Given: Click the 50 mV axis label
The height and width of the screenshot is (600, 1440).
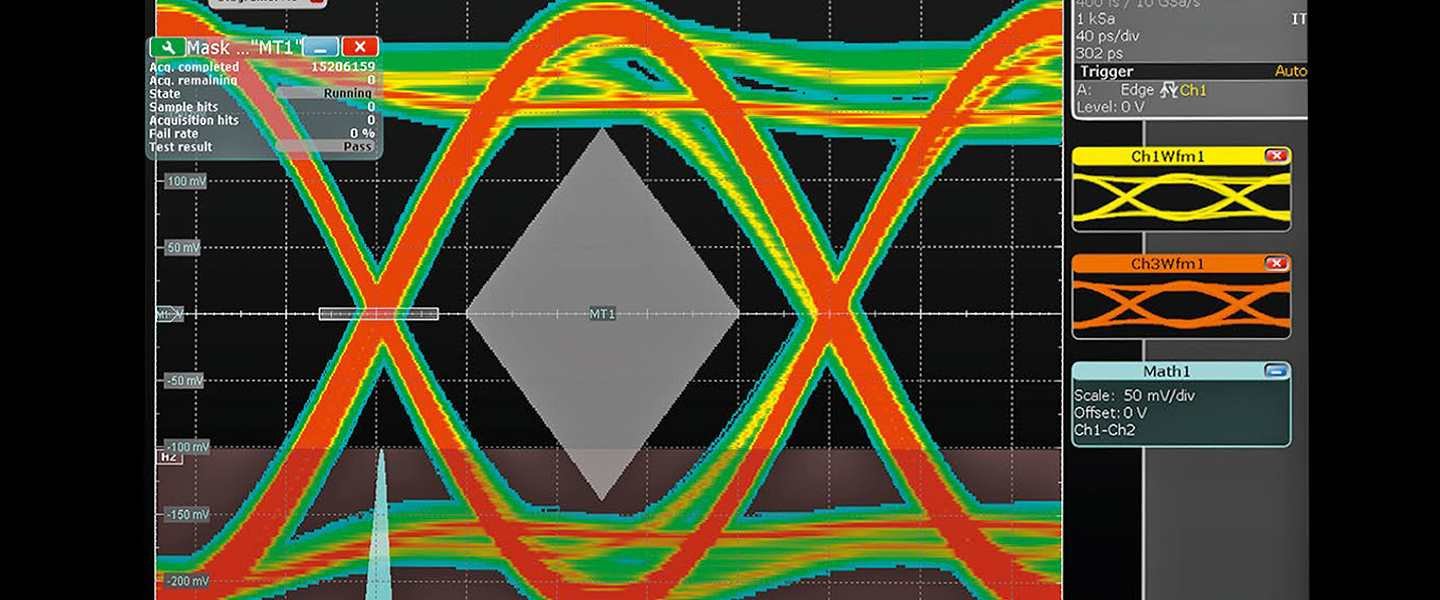Looking at the screenshot, I should pyautogui.click(x=182, y=247).
